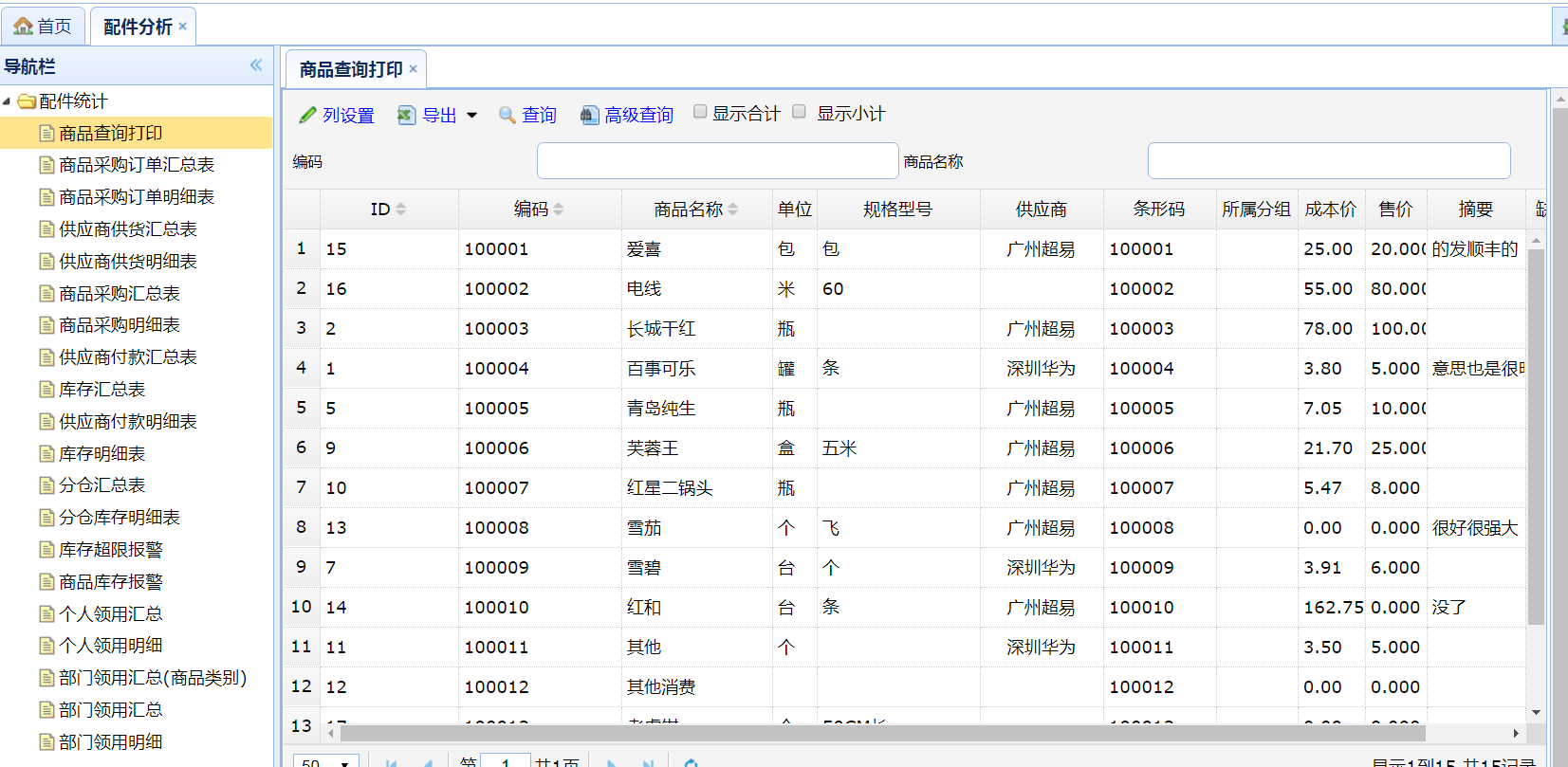Click the document icon beside 库存超限报警
The width and height of the screenshot is (1568, 767).
click(46, 550)
